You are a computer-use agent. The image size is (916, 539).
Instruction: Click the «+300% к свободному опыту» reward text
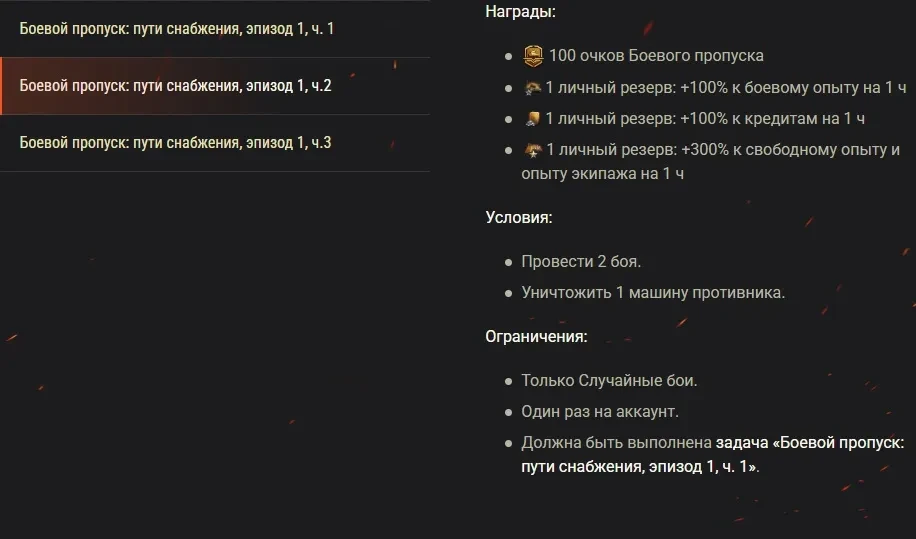click(790, 150)
